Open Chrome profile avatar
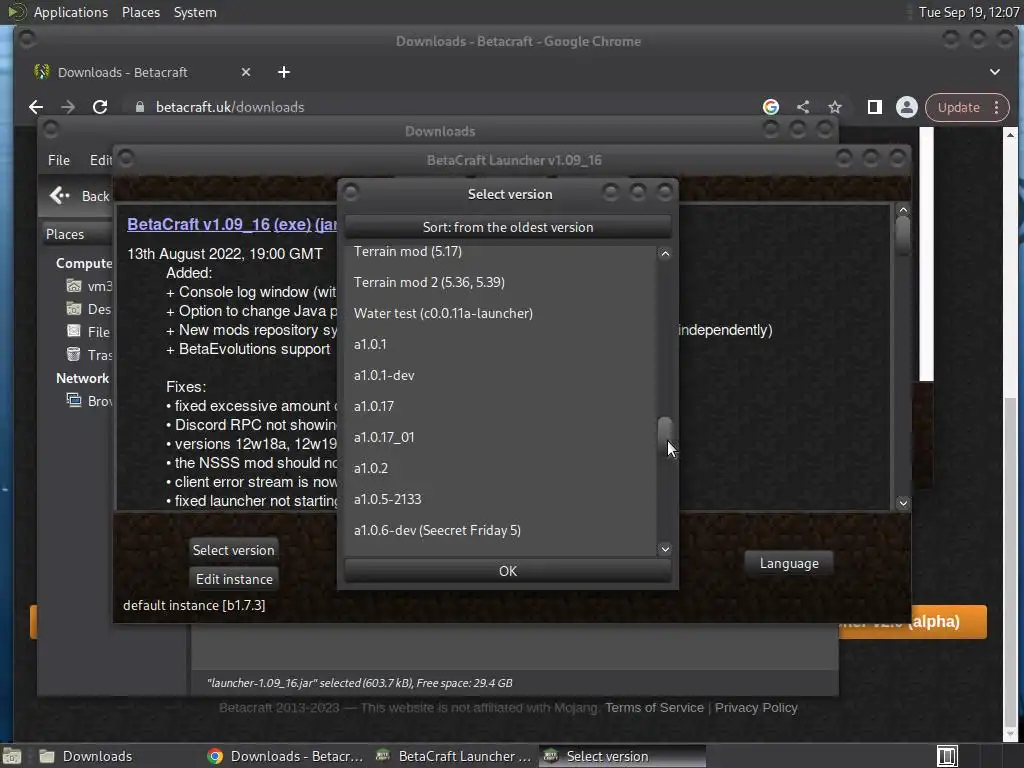 tap(906, 107)
